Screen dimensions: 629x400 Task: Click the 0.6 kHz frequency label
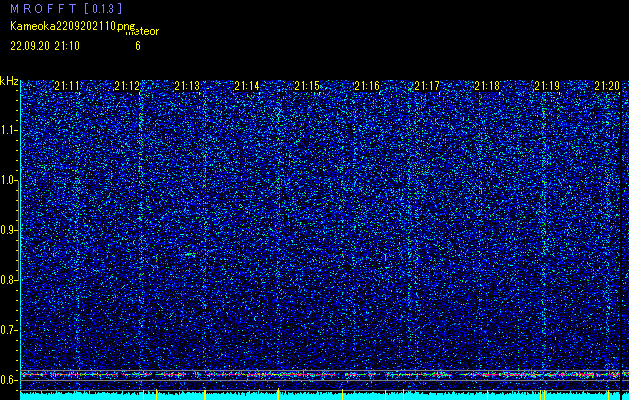pyautogui.click(x=9, y=380)
